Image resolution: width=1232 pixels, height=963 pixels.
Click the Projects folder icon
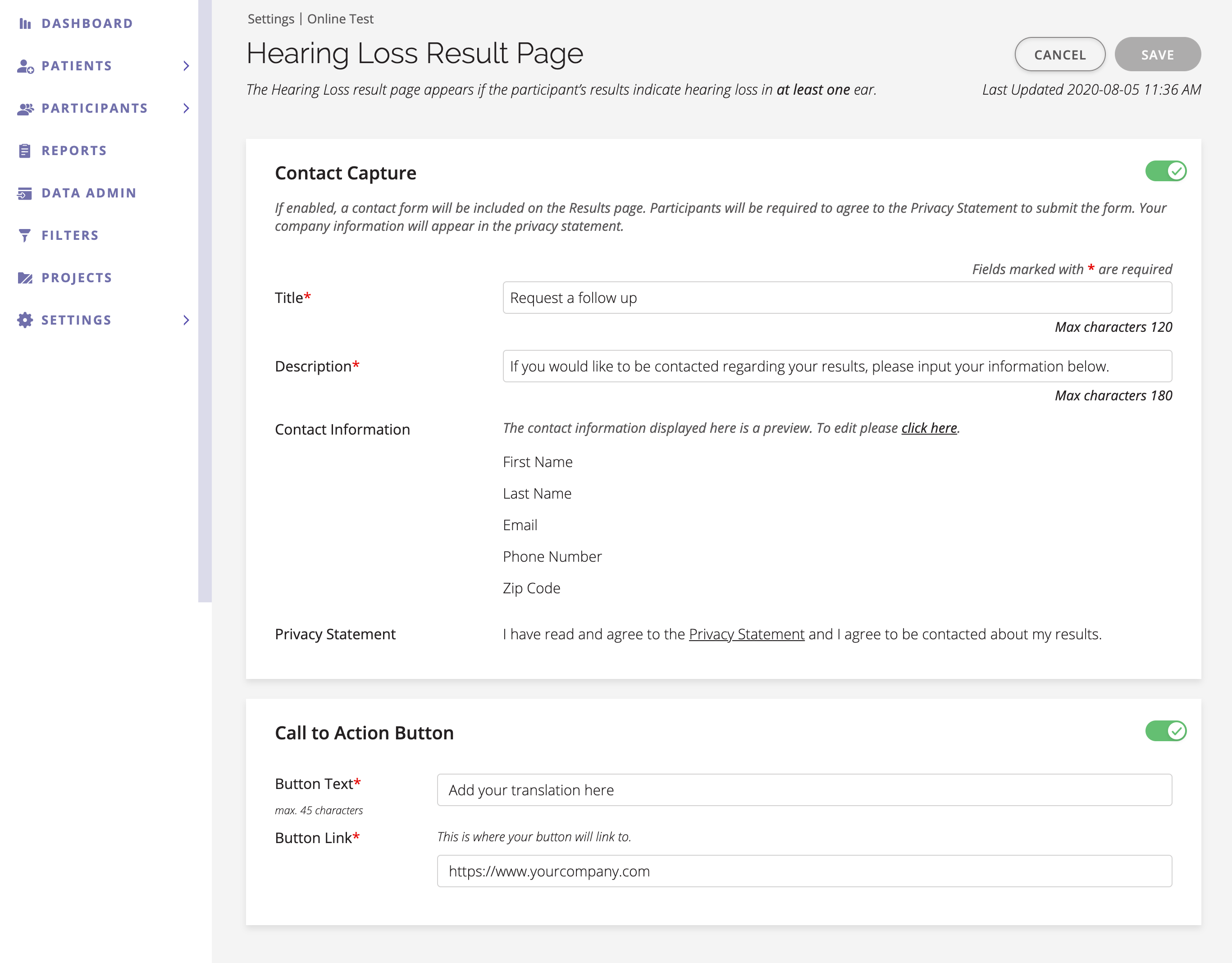coord(25,278)
